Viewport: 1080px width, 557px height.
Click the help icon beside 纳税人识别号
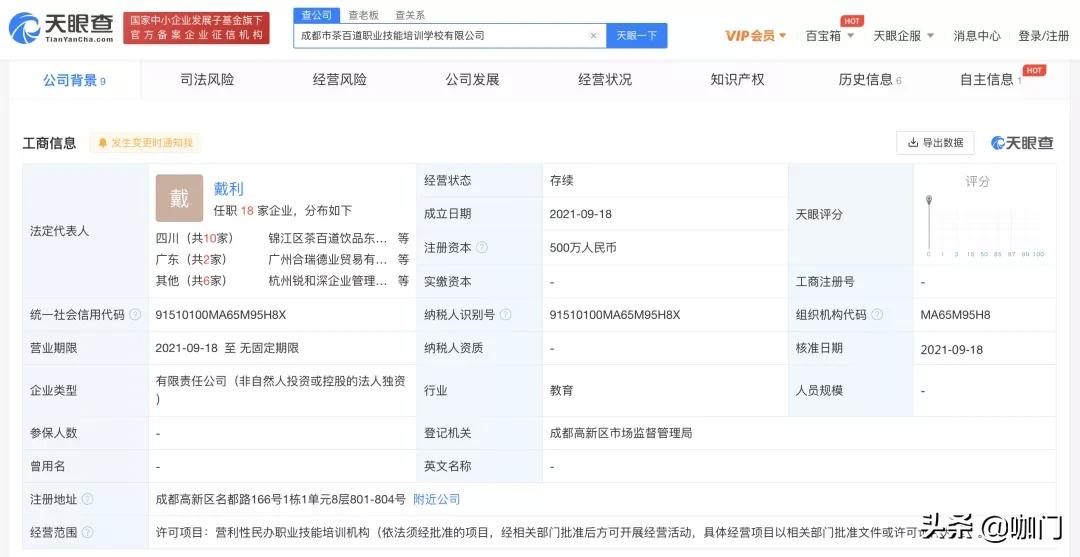[x=506, y=315]
